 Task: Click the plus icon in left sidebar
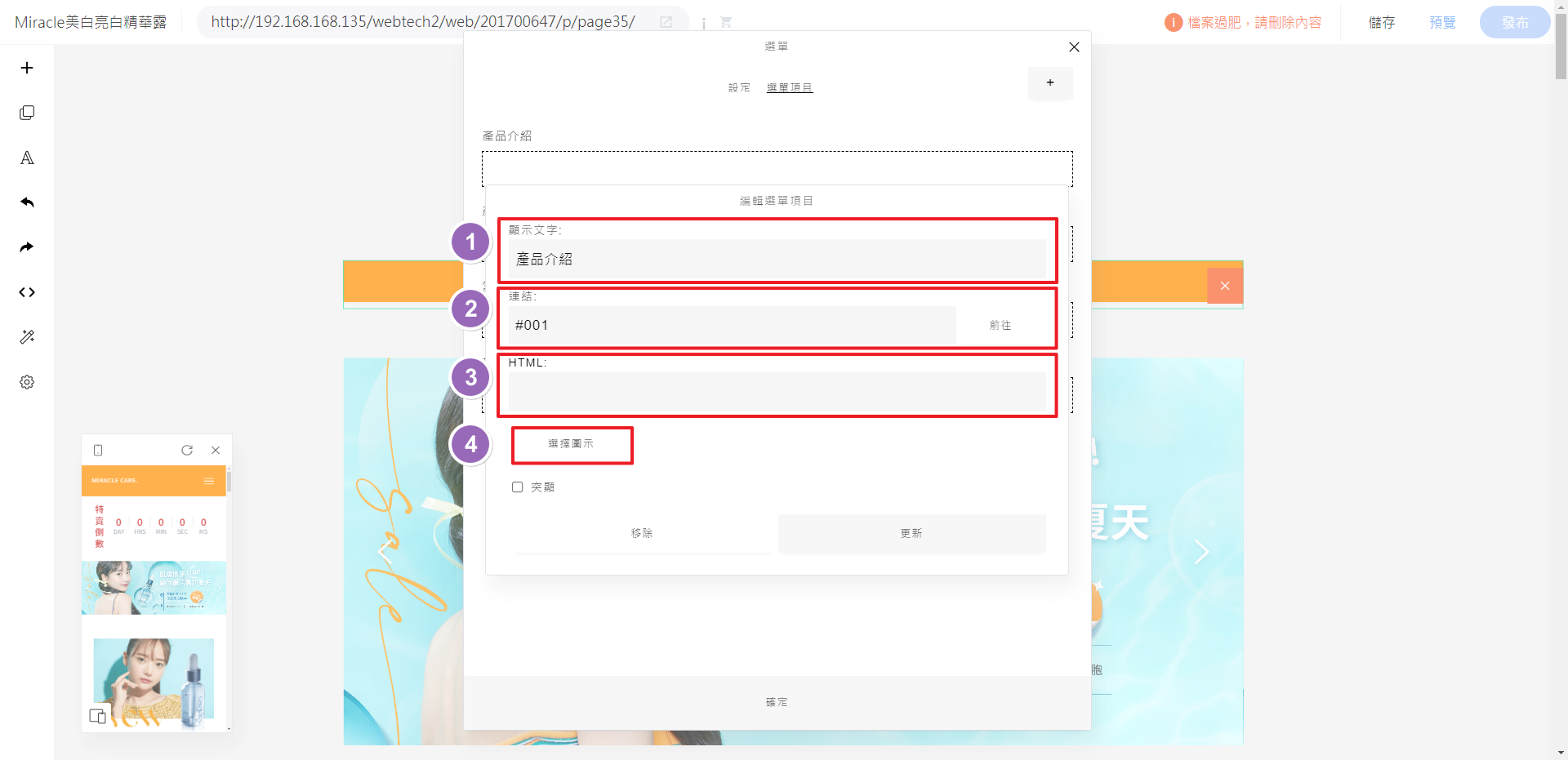[27, 68]
